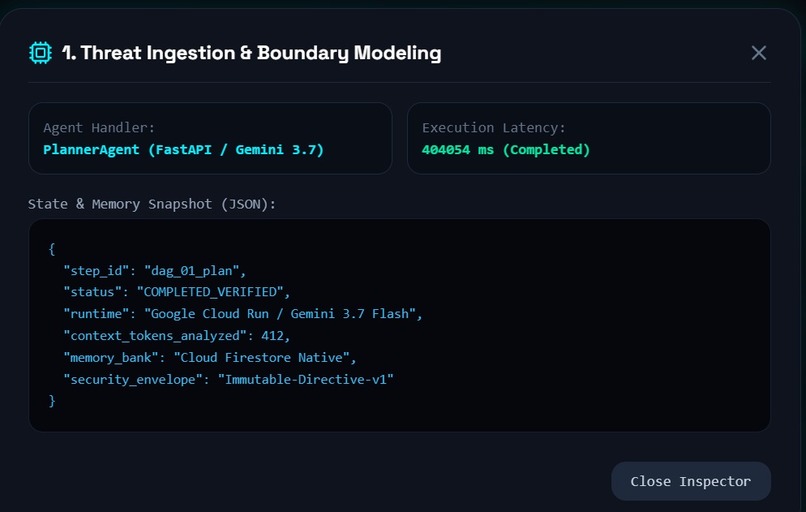Click the 'Agent Handler:' label
Viewport: 806px width, 512px height.
coord(99,127)
